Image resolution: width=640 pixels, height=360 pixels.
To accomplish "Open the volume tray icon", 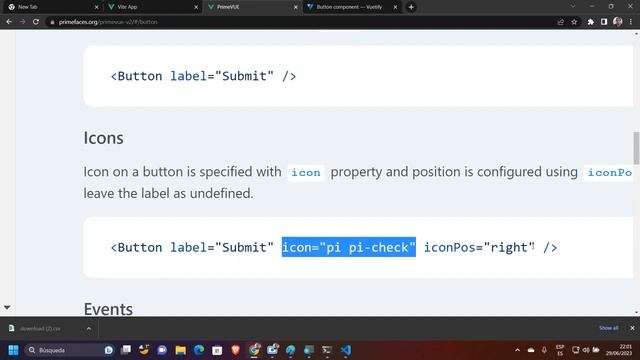I will [x=586, y=350].
